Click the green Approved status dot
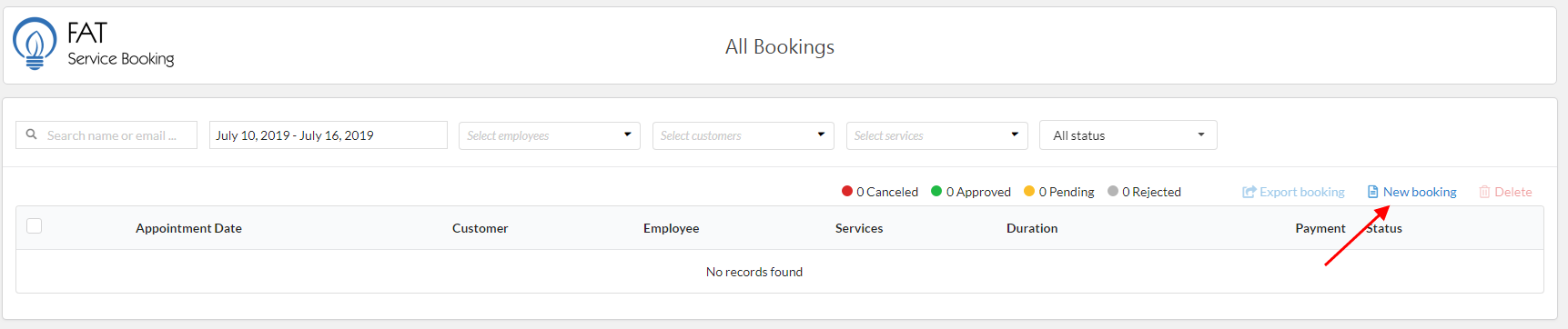This screenshot has height=329, width=1568. [936, 191]
